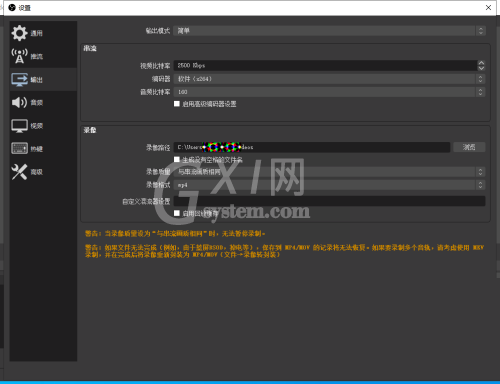Click in the 视频比特率 2500 Kbps field
The image size is (500, 384).
(x=325, y=65)
